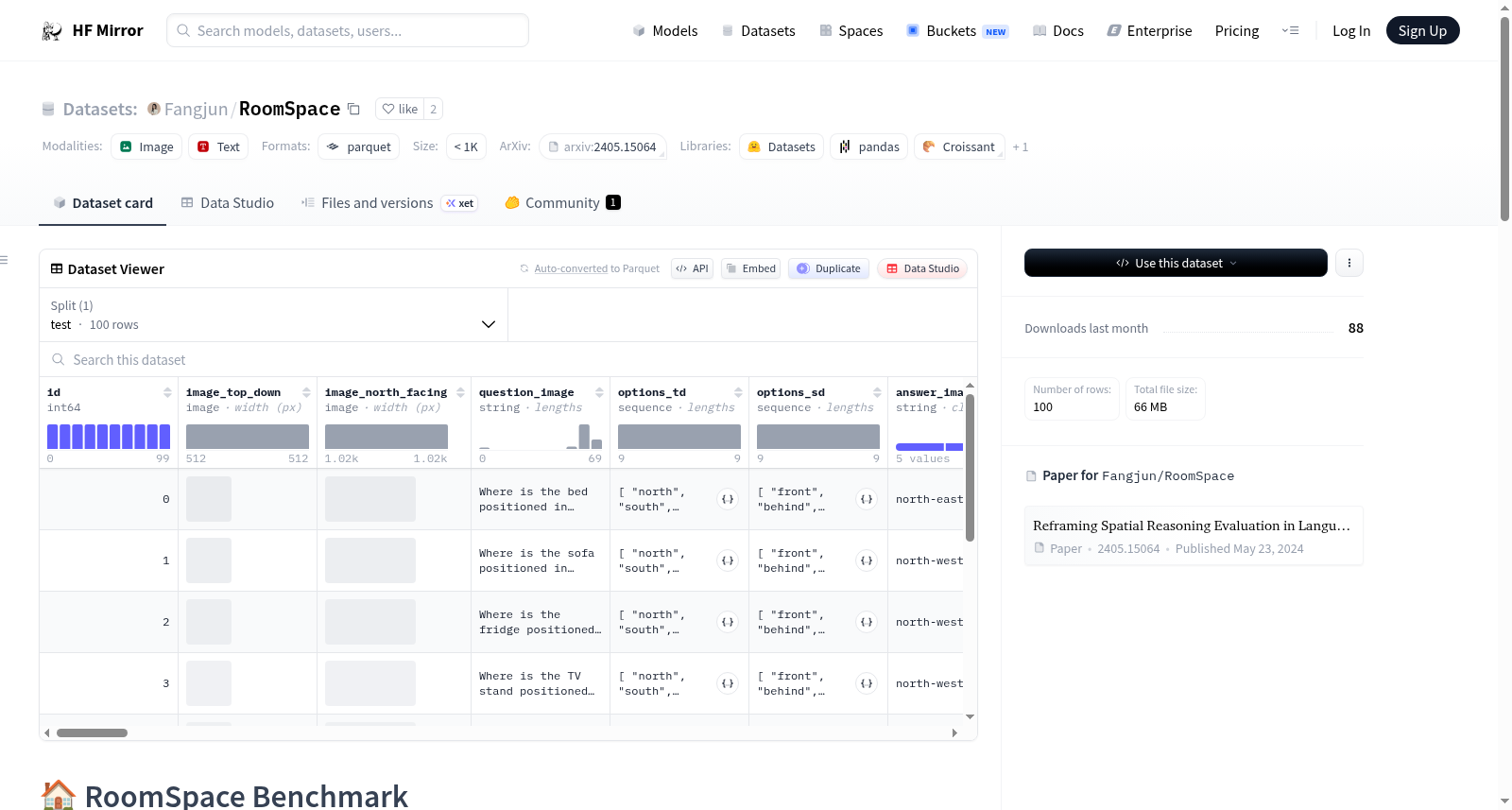Click the question_image lengths histogram

(541, 437)
